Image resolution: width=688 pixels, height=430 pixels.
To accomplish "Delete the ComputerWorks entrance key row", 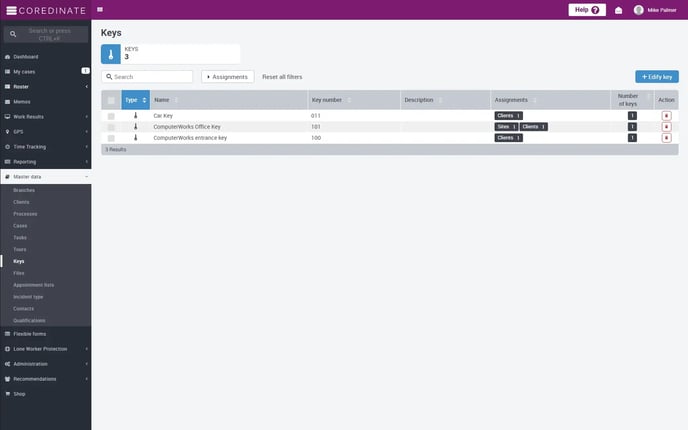I will tap(666, 138).
